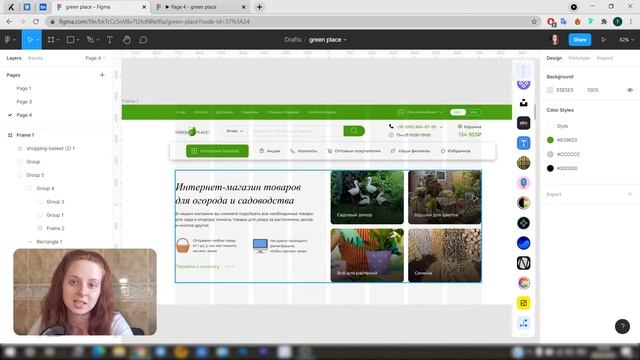Select the Comment tool
Image resolution: width=640 pixels, height=360 pixels.
coord(143,40)
